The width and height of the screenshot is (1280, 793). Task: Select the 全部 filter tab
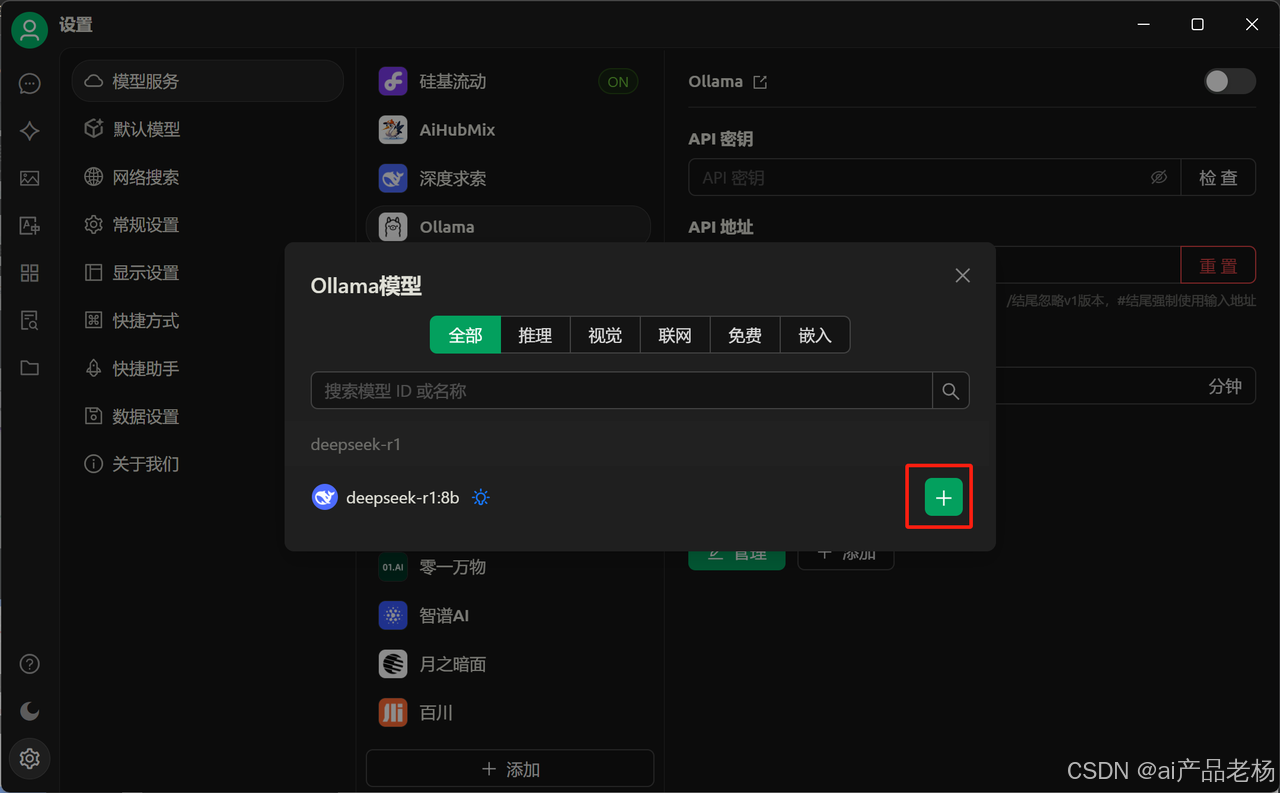(x=465, y=335)
